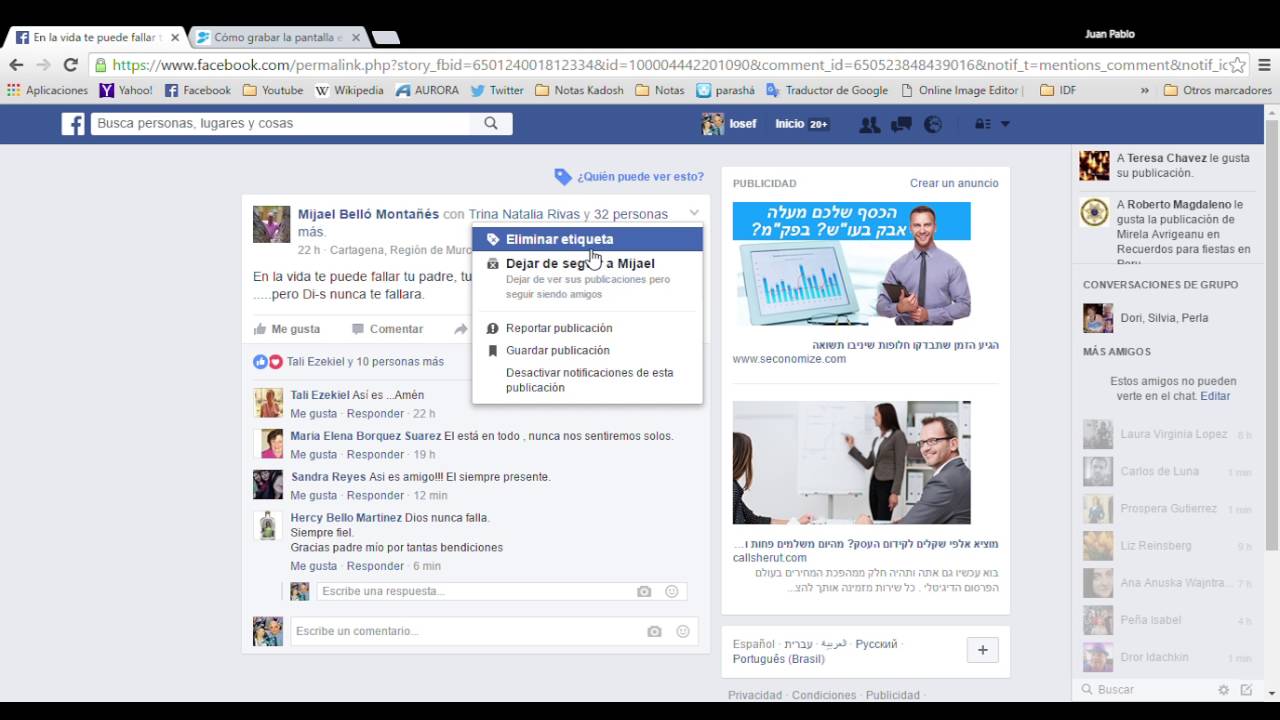Click Comentar button under the post
This screenshot has width=1280, height=720.
tap(387, 329)
